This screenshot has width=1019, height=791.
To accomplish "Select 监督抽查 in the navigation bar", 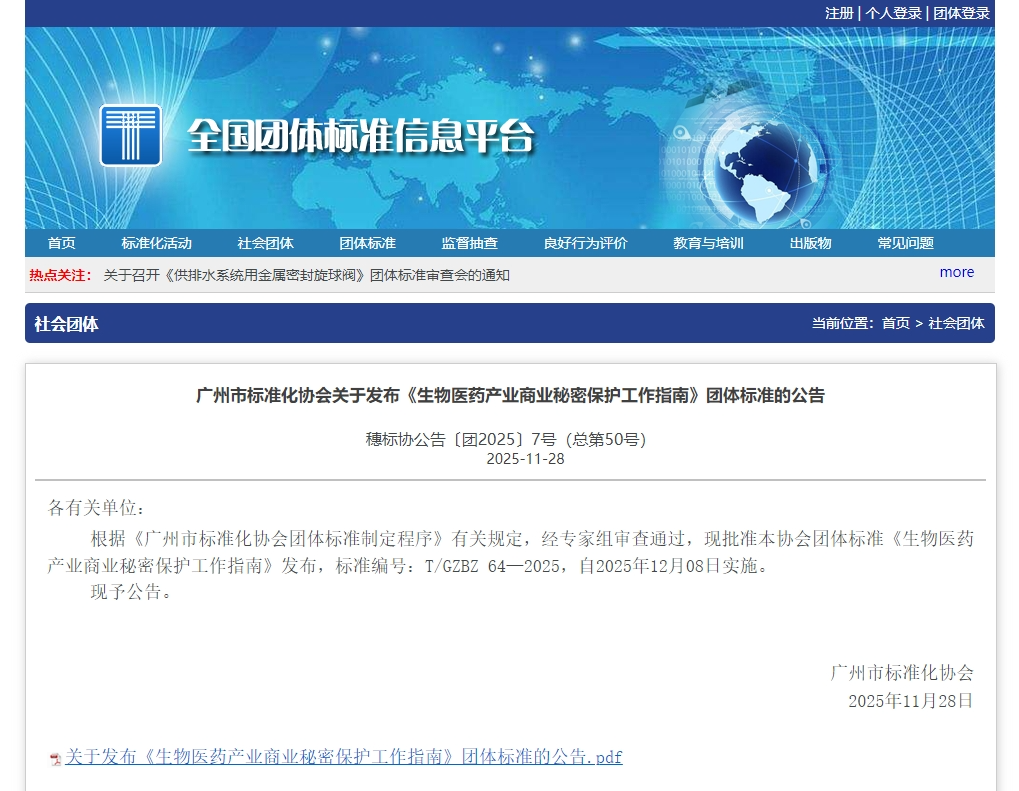I will (469, 243).
